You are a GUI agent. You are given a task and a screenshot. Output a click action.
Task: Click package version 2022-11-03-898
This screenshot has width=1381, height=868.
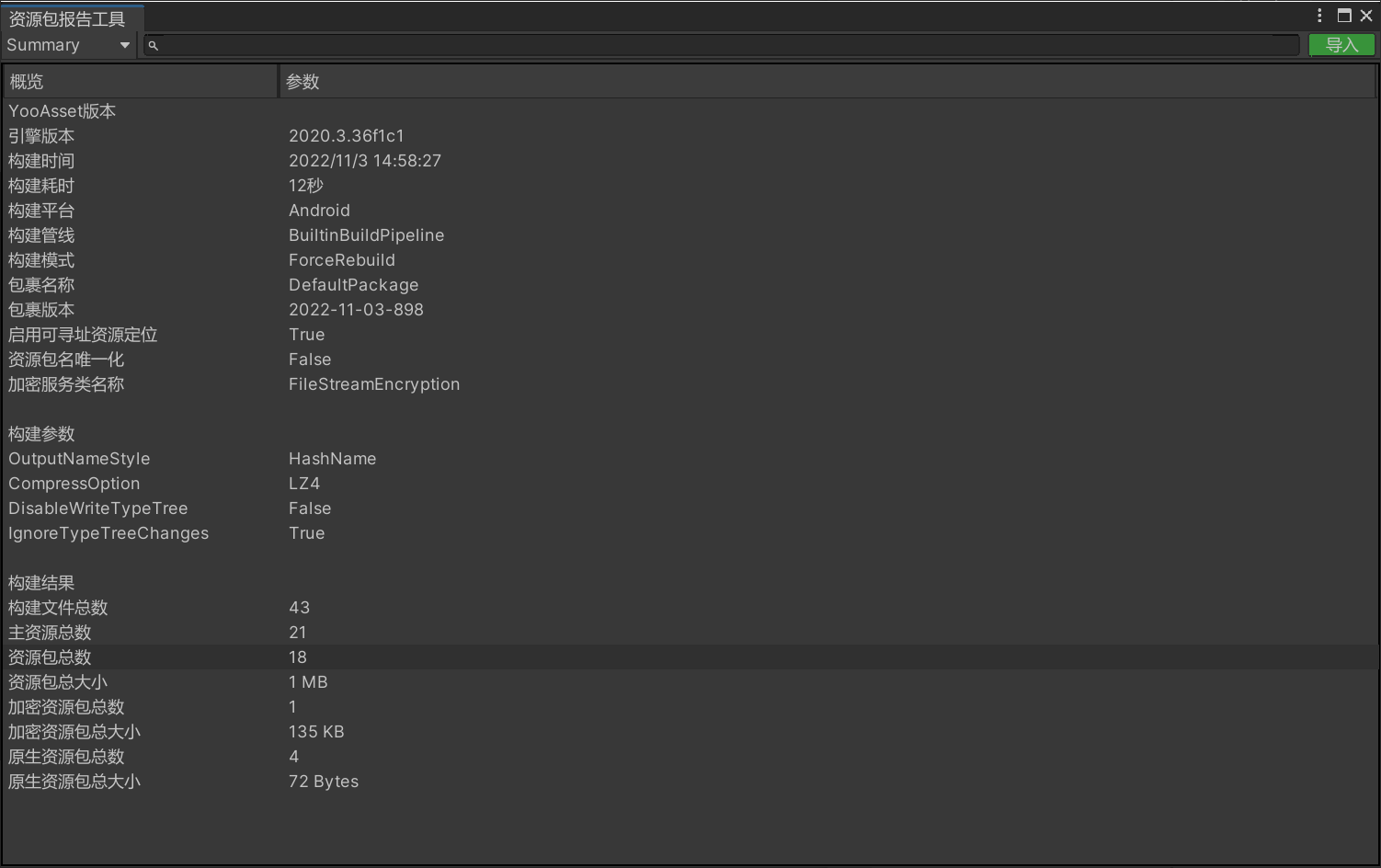pyautogui.click(x=357, y=310)
